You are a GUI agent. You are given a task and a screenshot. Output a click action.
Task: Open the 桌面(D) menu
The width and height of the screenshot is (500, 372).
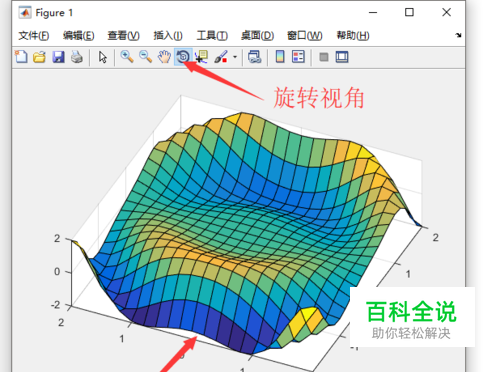tap(257, 35)
